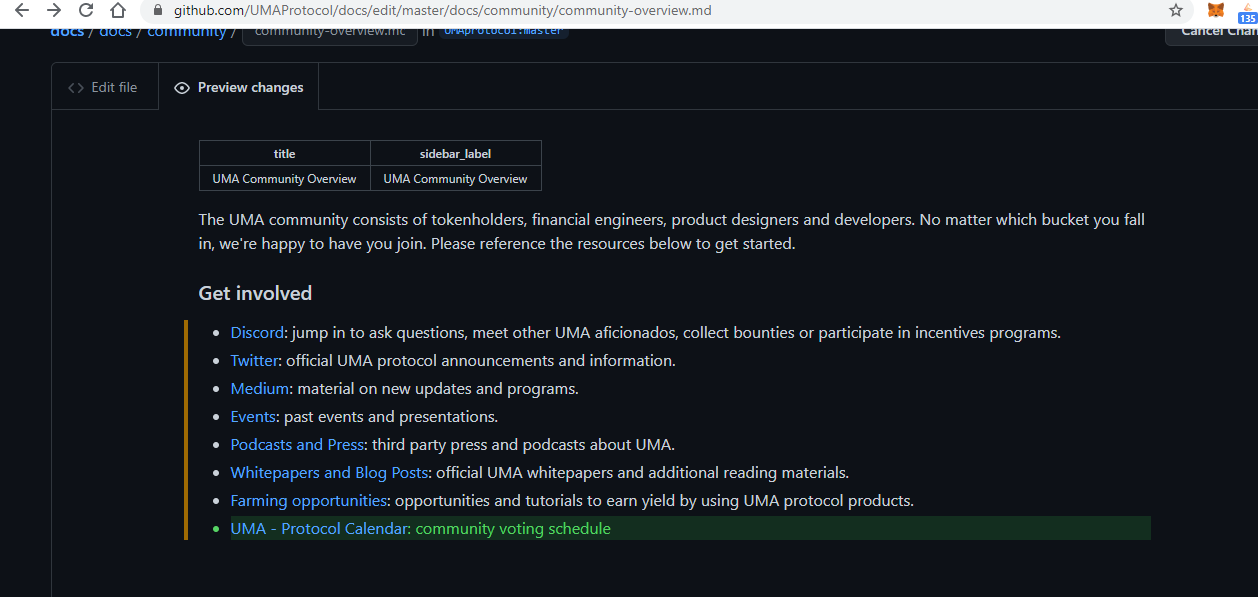Open the Events link
Screen dimensions: 1258x597
tap(253, 417)
